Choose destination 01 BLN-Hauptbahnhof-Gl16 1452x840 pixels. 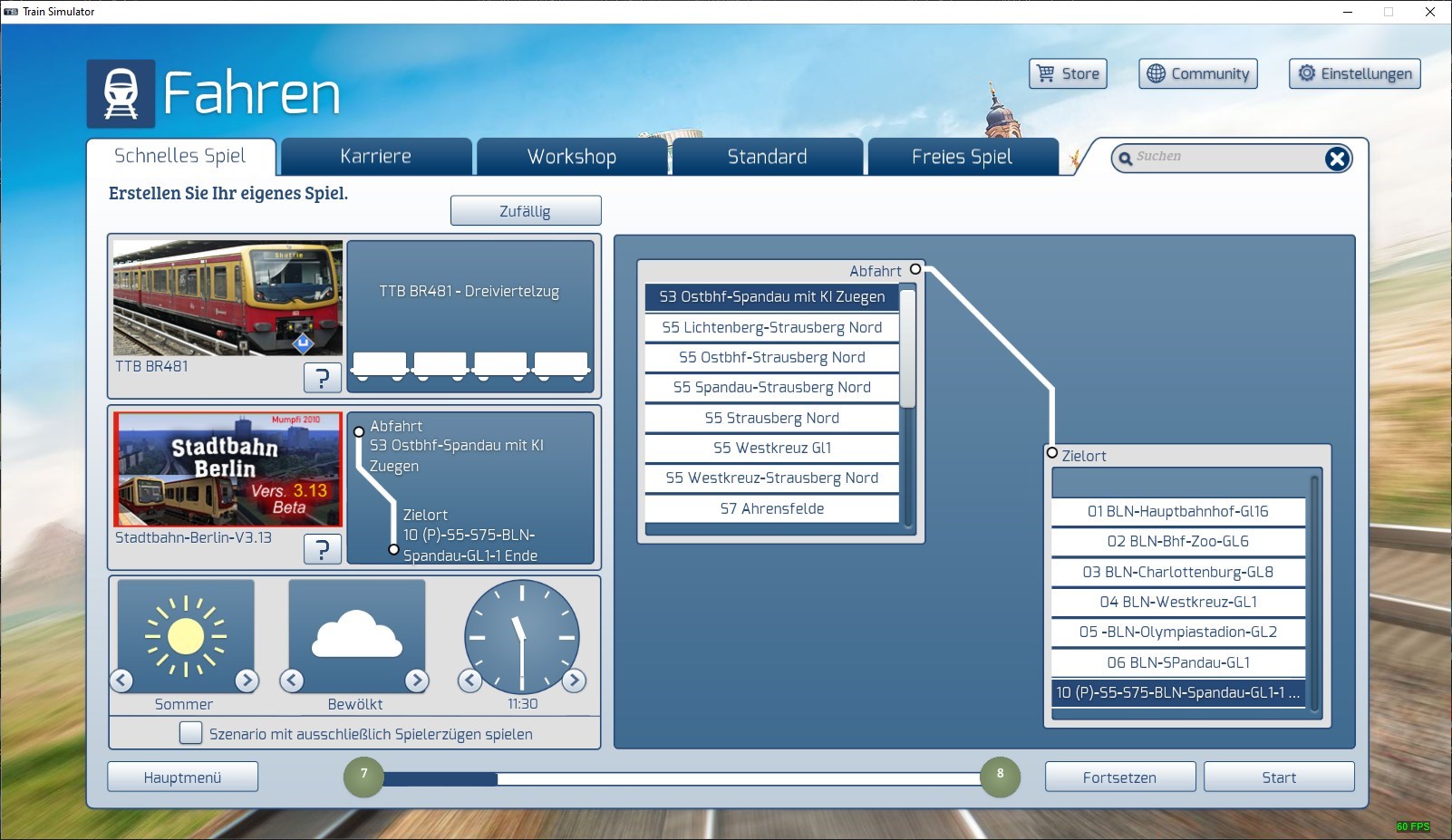(1178, 511)
